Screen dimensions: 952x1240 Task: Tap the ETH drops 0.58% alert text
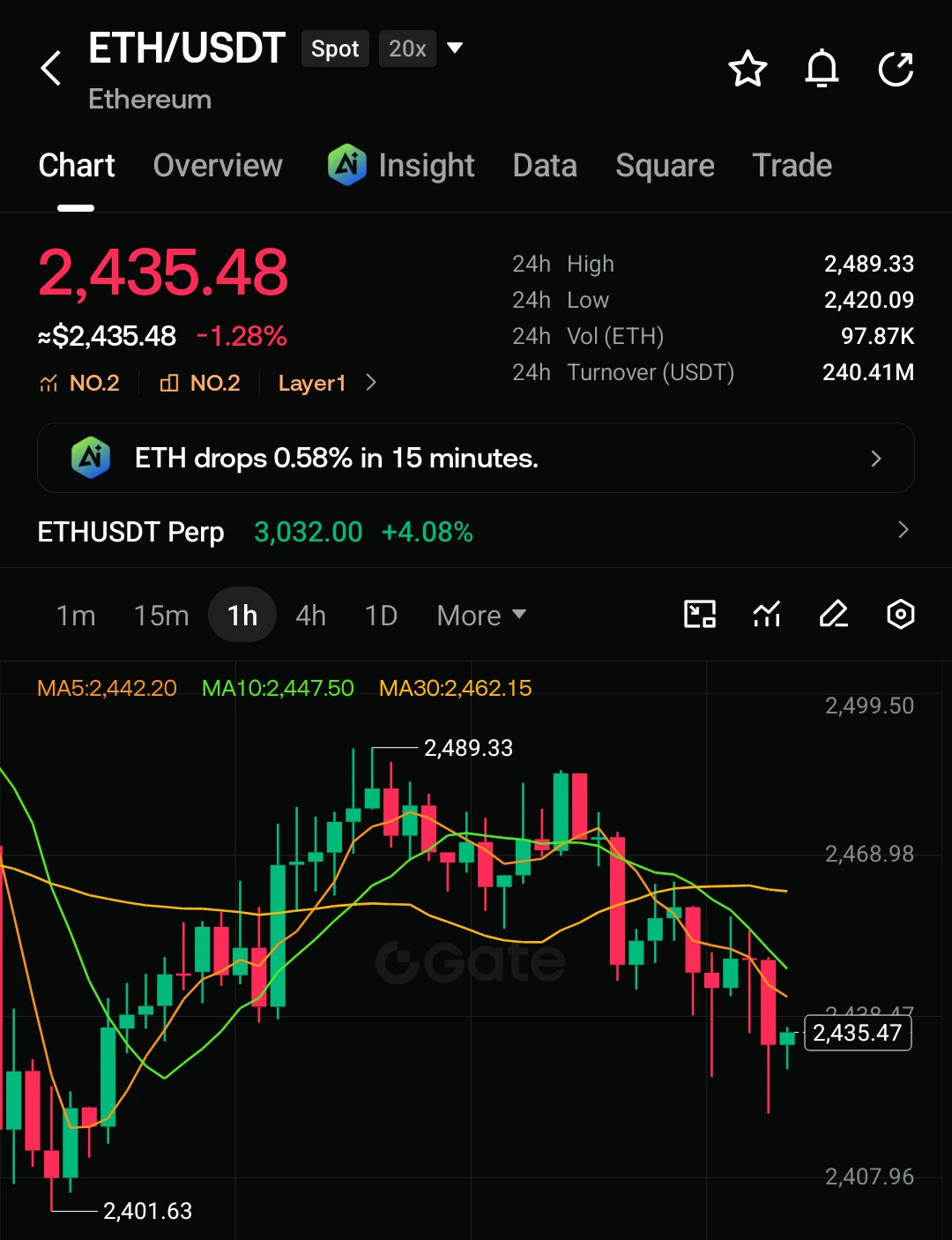(336, 458)
